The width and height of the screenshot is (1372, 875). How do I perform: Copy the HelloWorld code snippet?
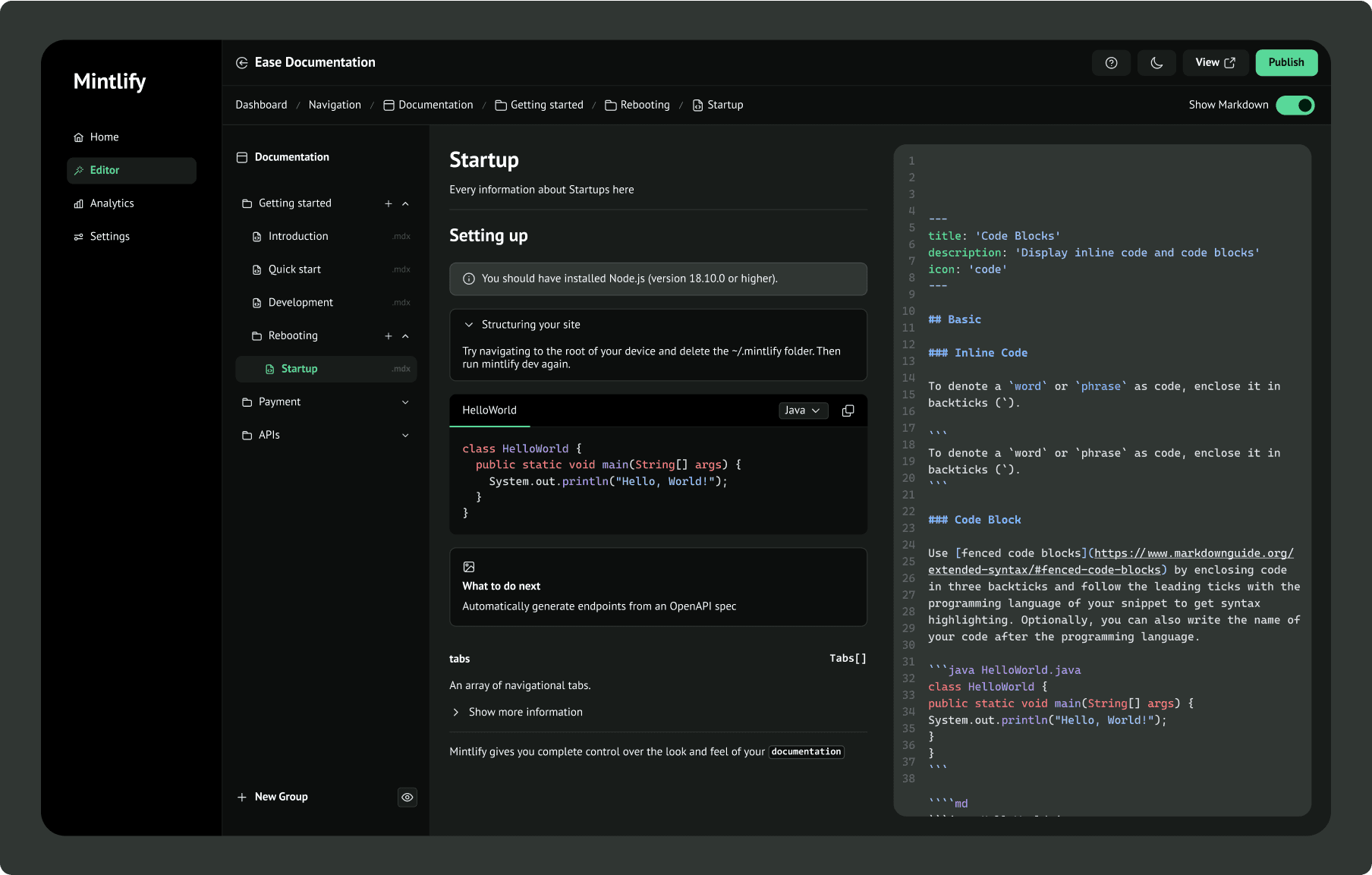pos(848,411)
